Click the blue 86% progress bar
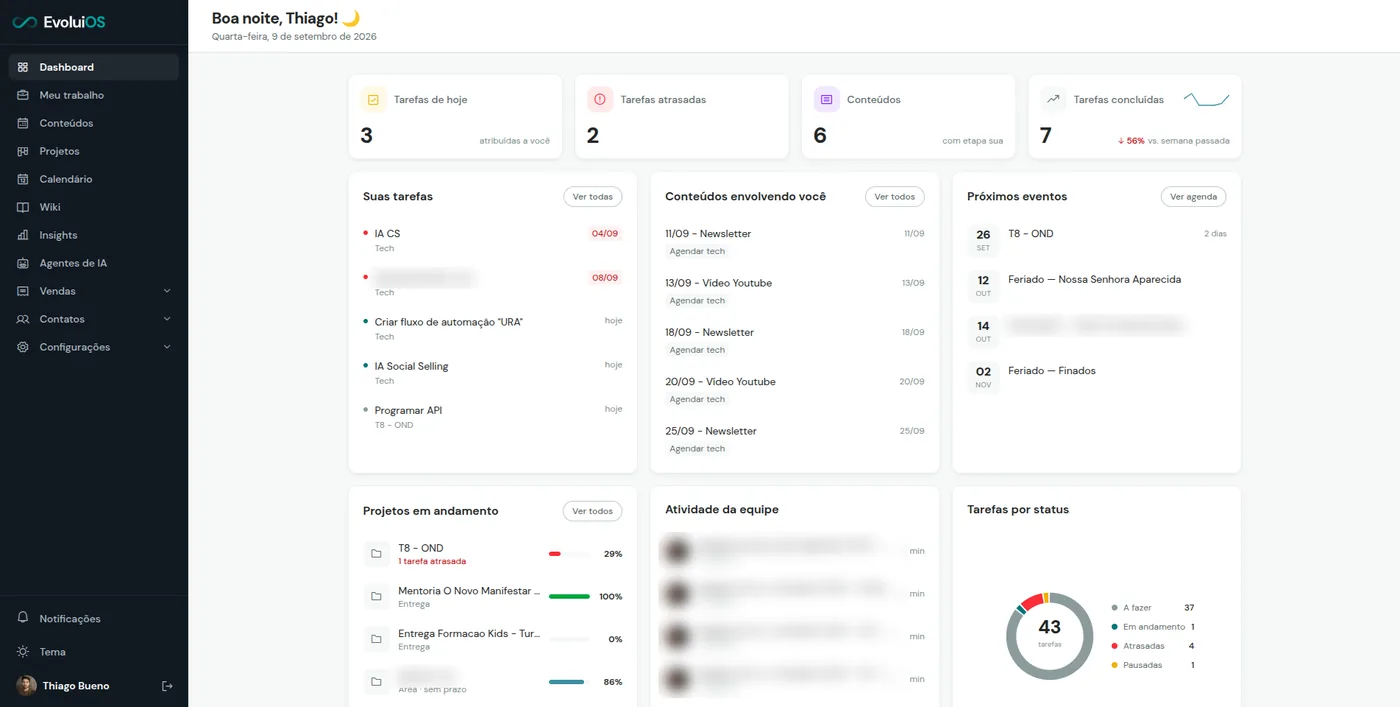 tap(569, 682)
